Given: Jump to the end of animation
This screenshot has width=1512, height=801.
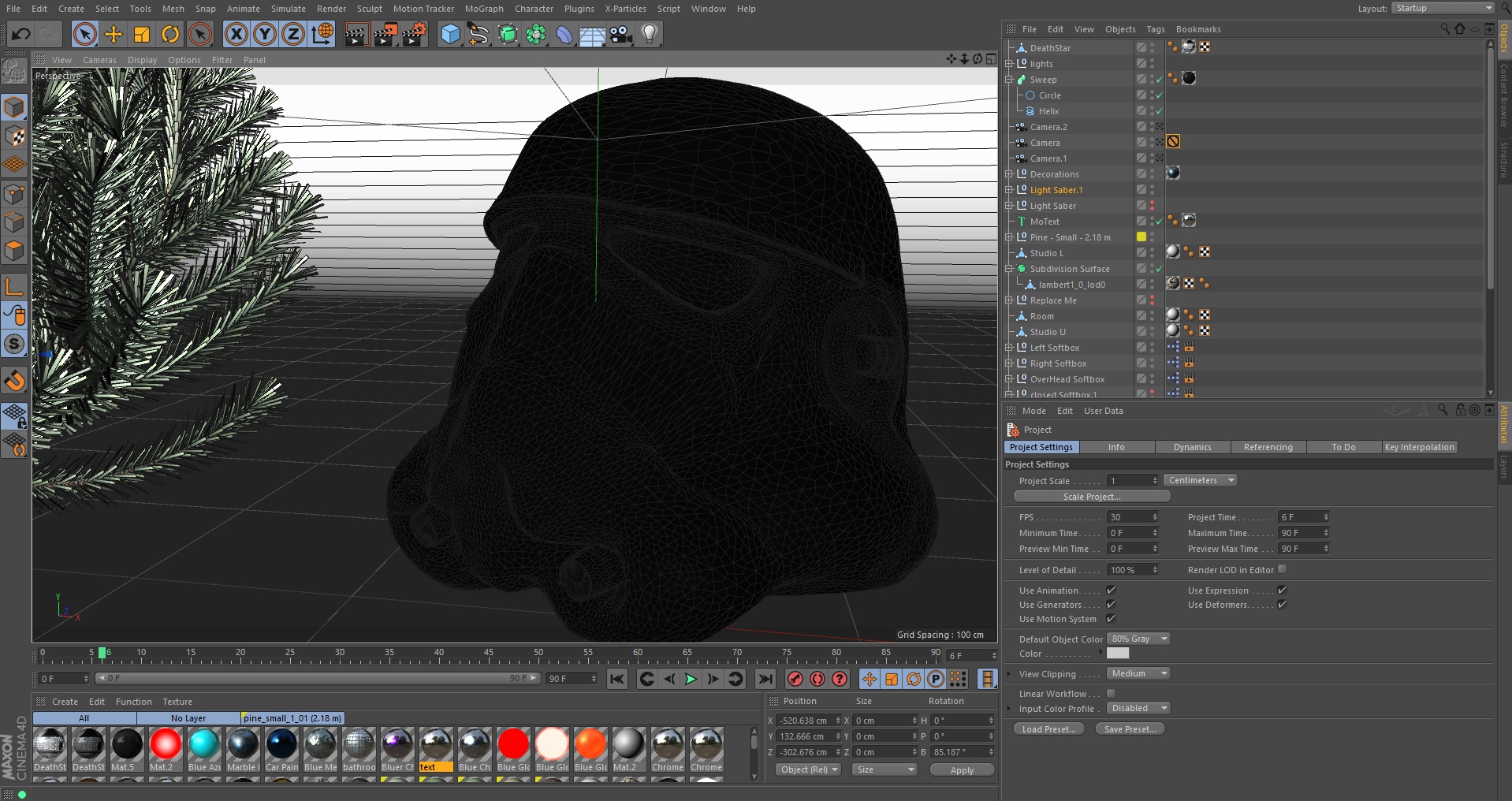Looking at the screenshot, I should [x=765, y=679].
